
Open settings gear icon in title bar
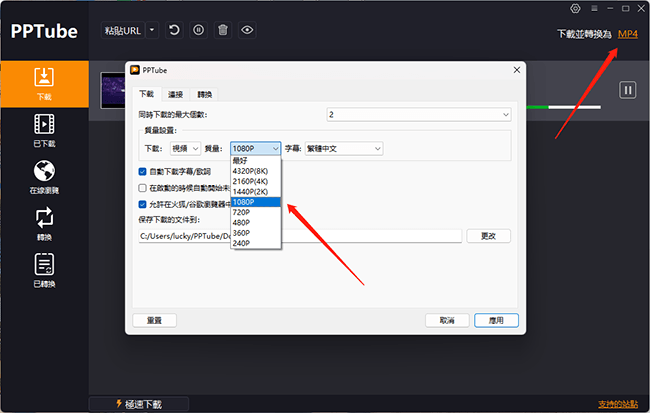point(575,8)
